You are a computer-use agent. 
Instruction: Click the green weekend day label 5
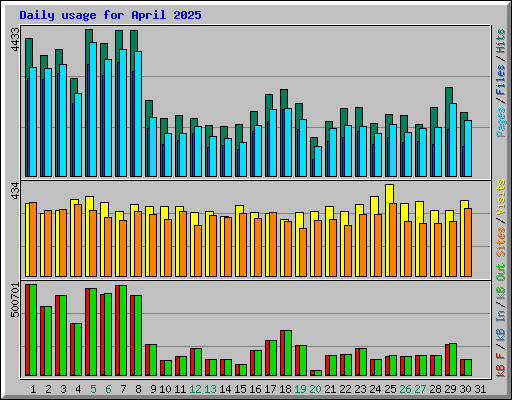[93, 389]
